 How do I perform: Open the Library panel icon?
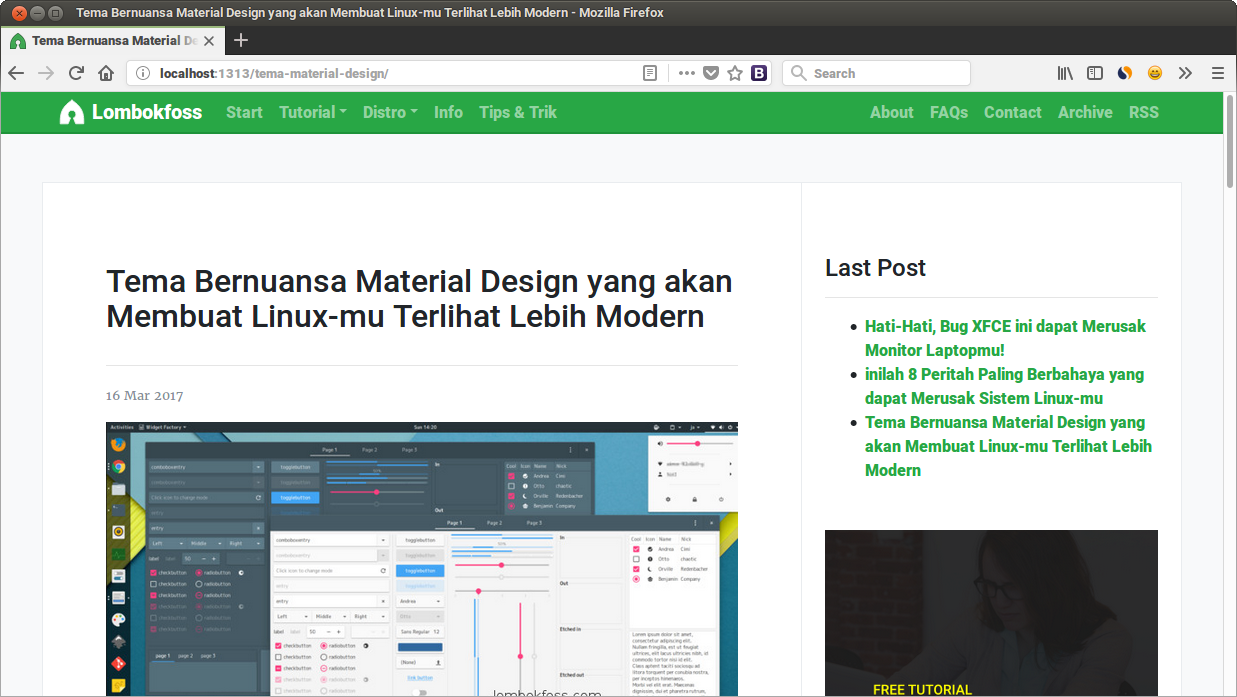[1065, 72]
